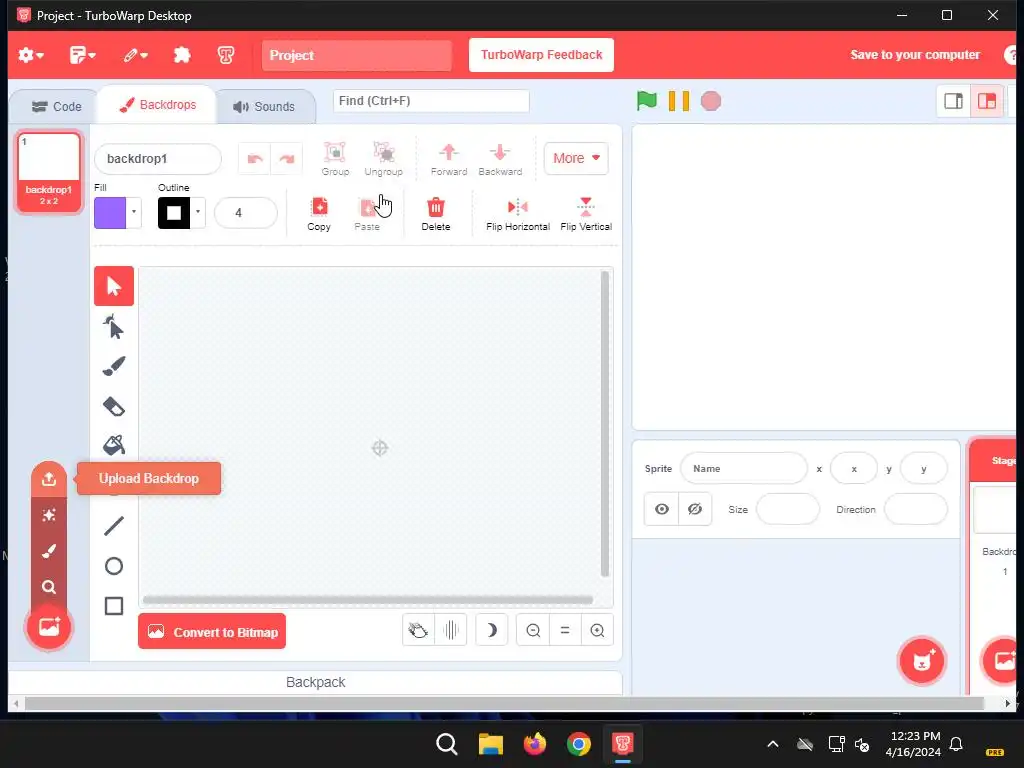The width and height of the screenshot is (1024, 768).
Task: Select the Fill bucket tool
Action: [x=114, y=445]
